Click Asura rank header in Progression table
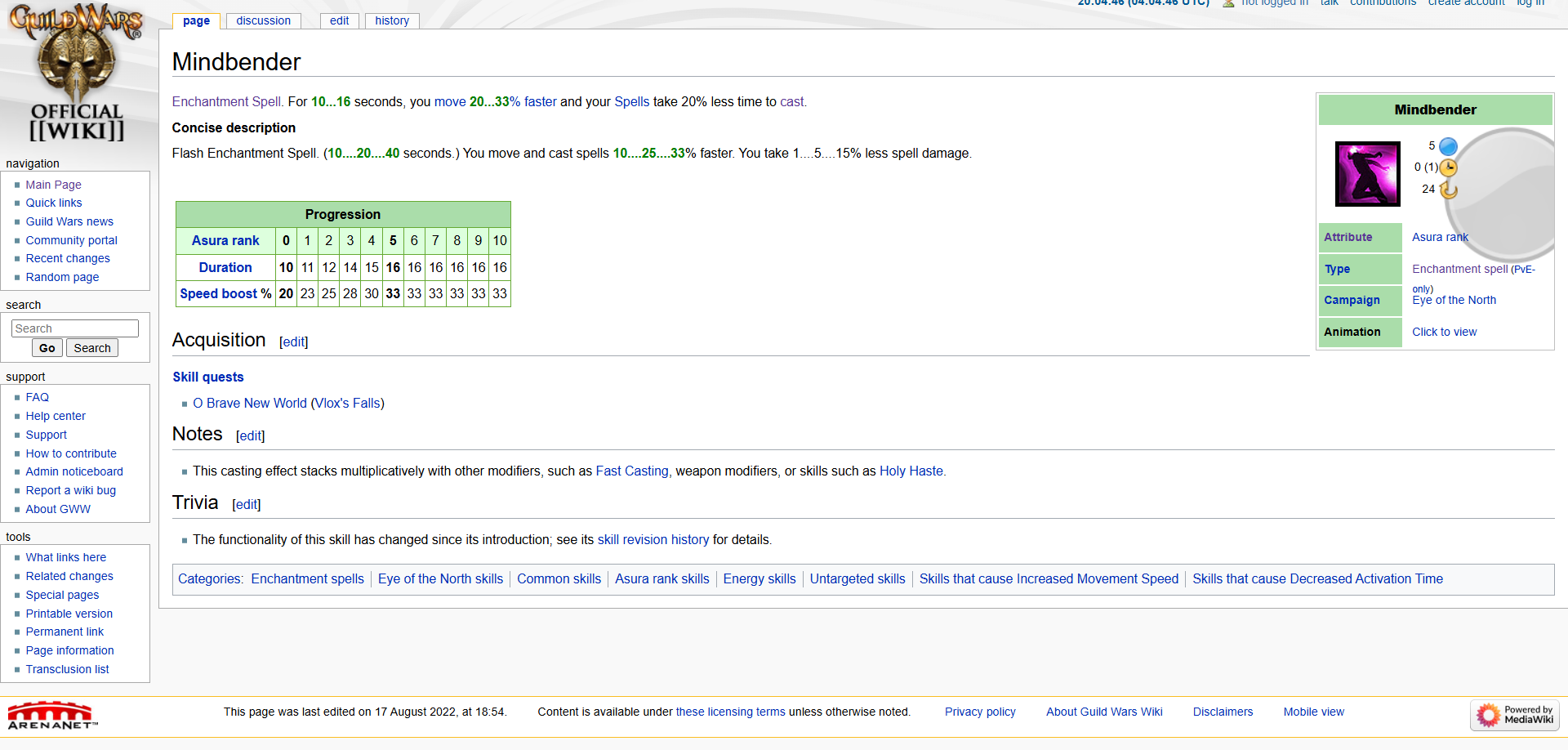 pyautogui.click(x=225, y=240)
